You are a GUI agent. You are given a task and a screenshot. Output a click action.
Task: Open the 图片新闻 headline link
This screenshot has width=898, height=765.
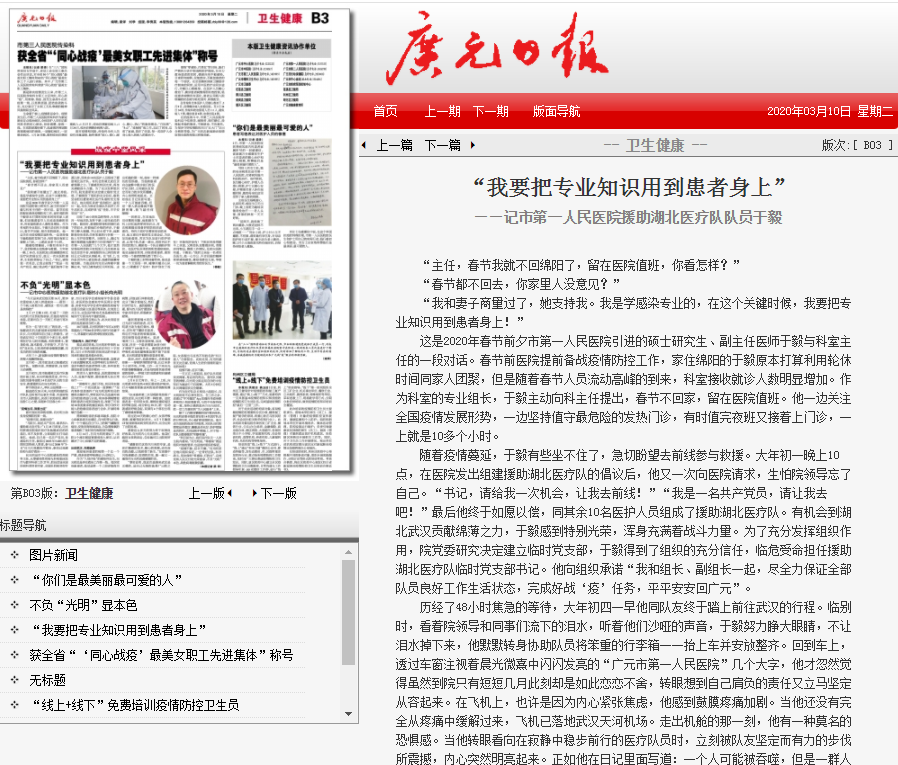tap(53, 555)
